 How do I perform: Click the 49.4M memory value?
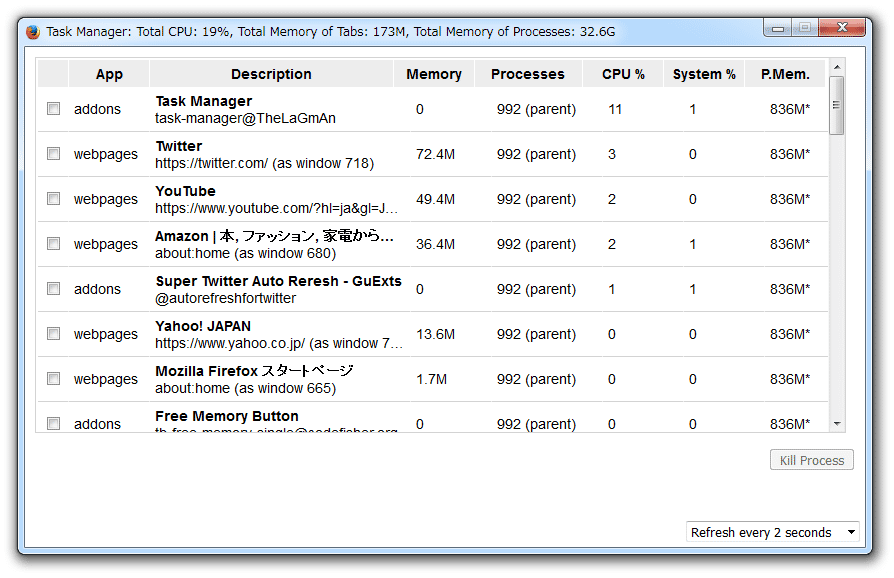(x=436, y=199)
